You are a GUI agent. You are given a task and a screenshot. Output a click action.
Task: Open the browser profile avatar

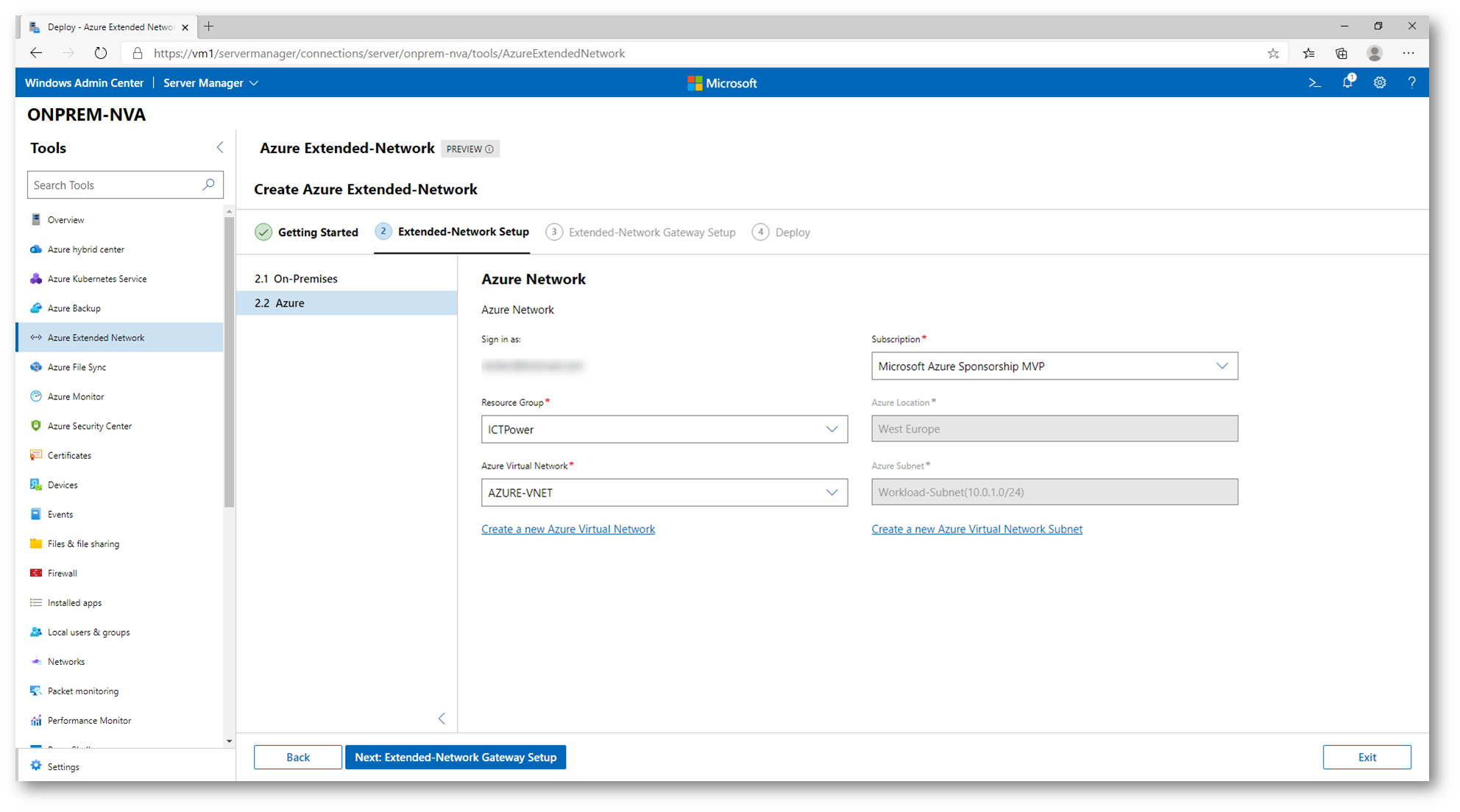(x=1375, y=53)
